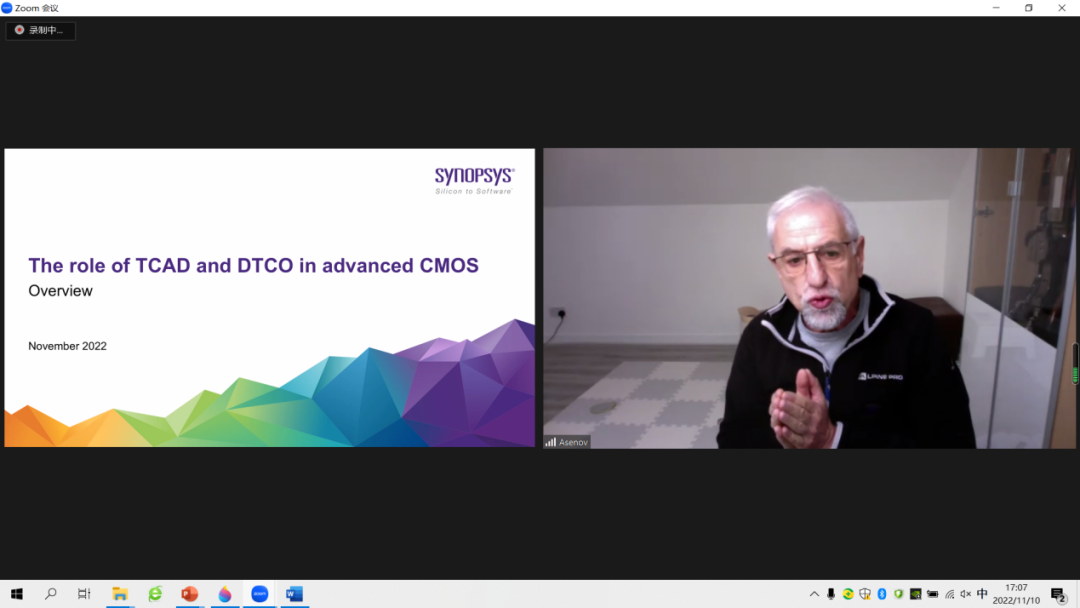Launch the green IE-style browser in taskbar

pyautogui.click(x=155, y=594)
